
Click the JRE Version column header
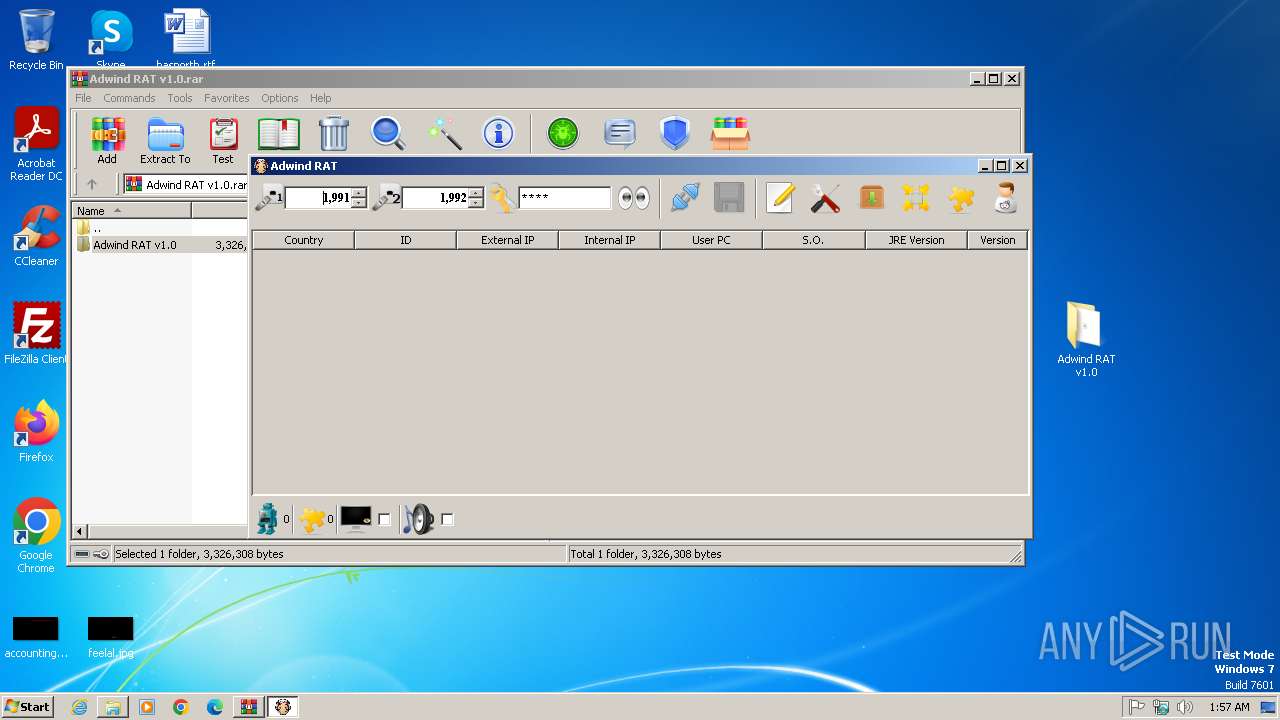pyautogui.click(x=916, y=240)
